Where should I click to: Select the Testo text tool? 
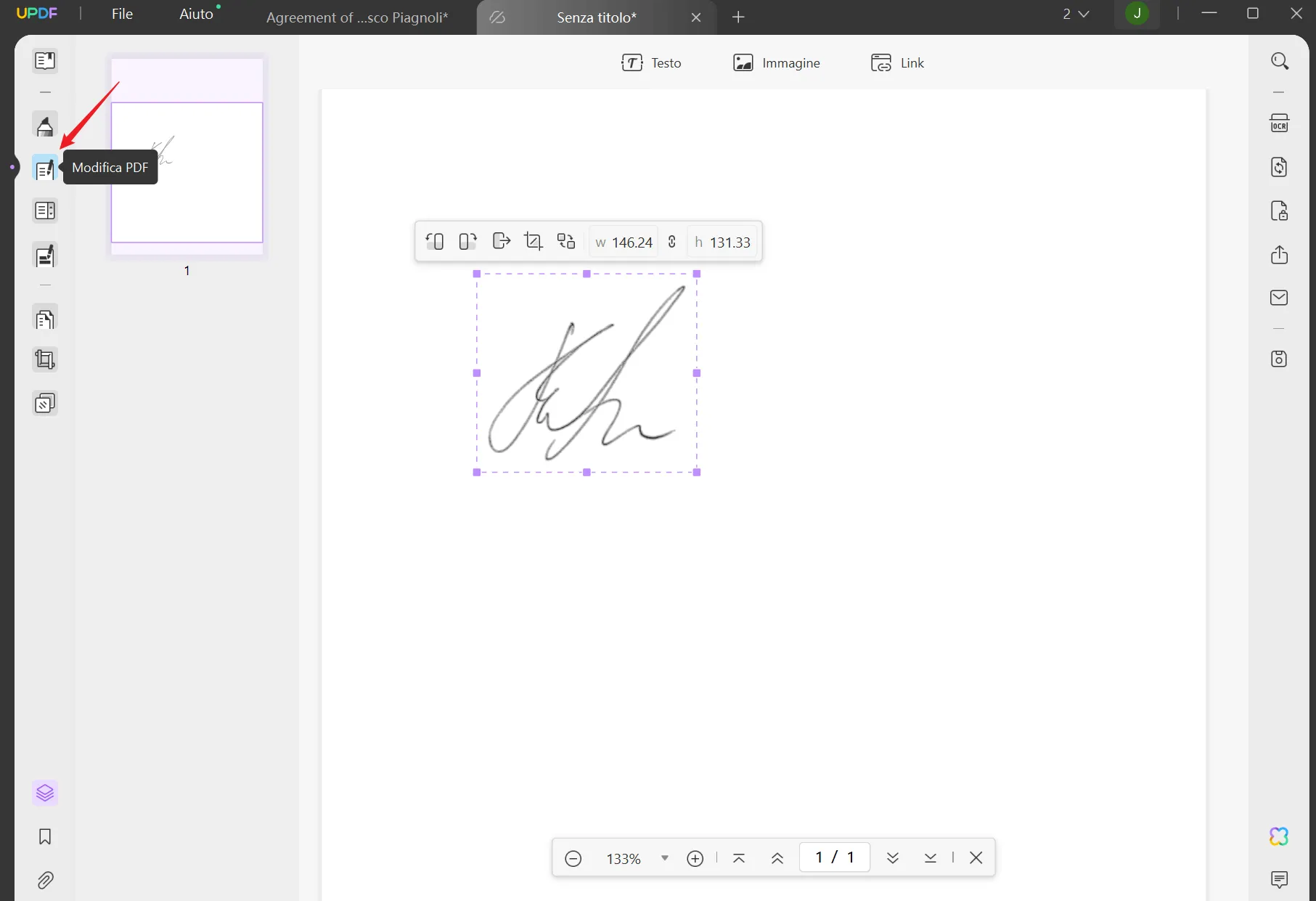pyautogui.click(x=651, y=63)
